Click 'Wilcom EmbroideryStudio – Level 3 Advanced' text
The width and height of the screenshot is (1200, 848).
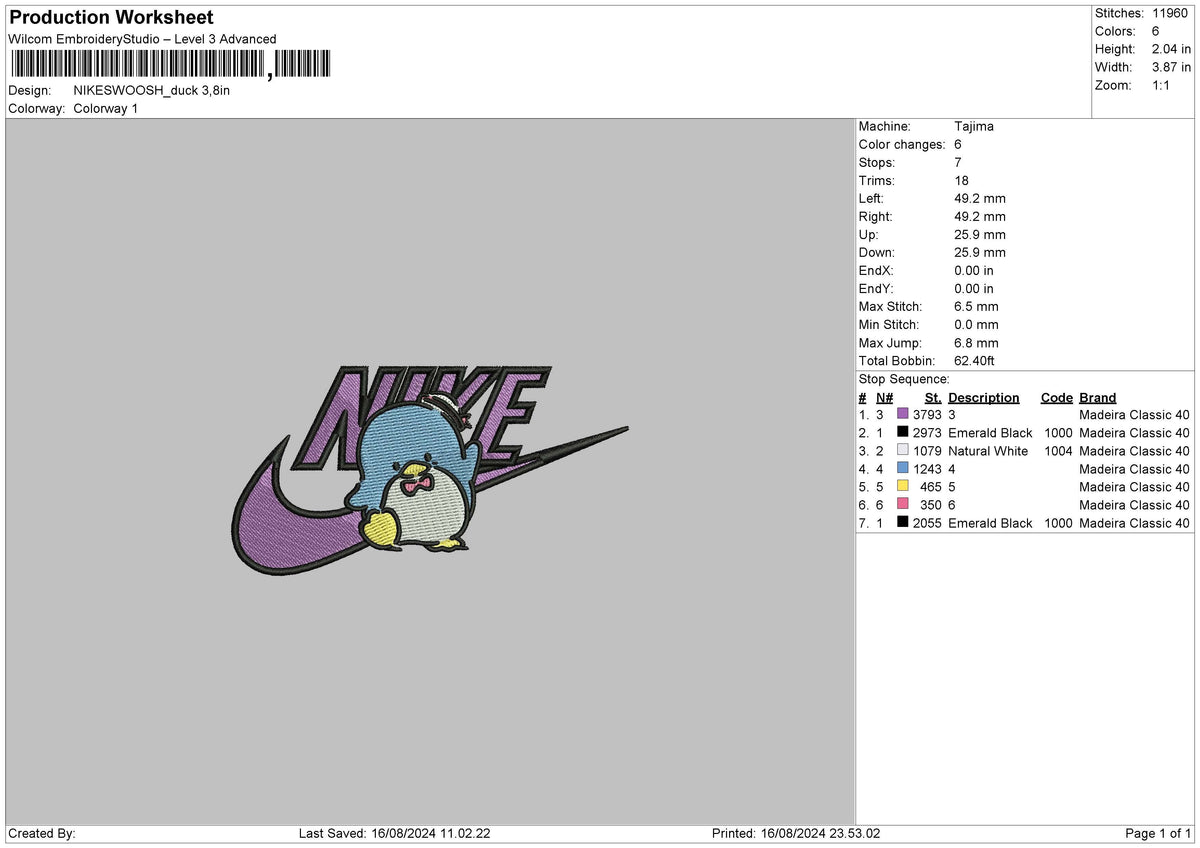(x=143, y=39)
